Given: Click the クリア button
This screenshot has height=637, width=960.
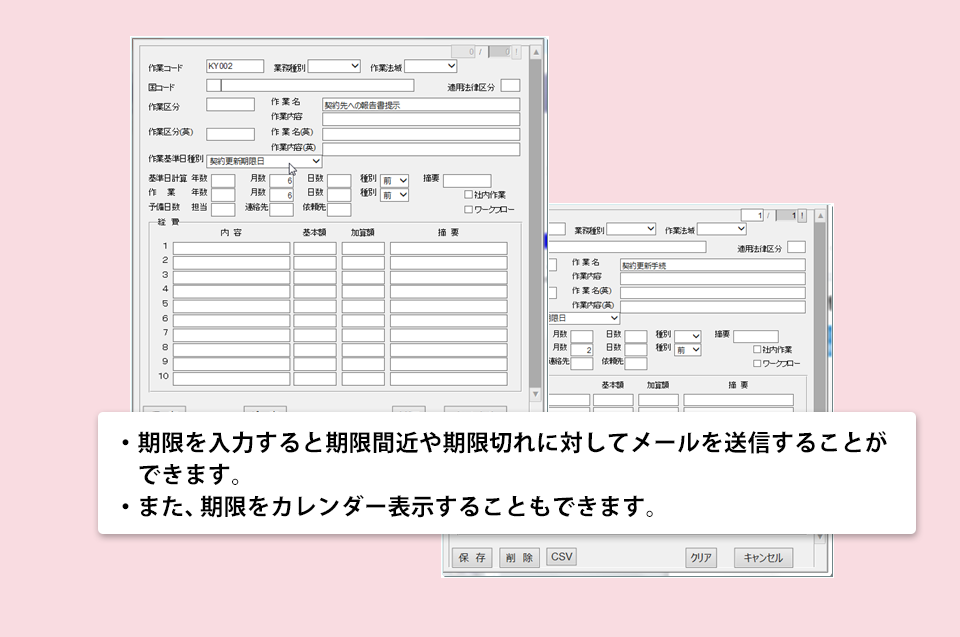Looking at the screenshot, I should point(701,557).
